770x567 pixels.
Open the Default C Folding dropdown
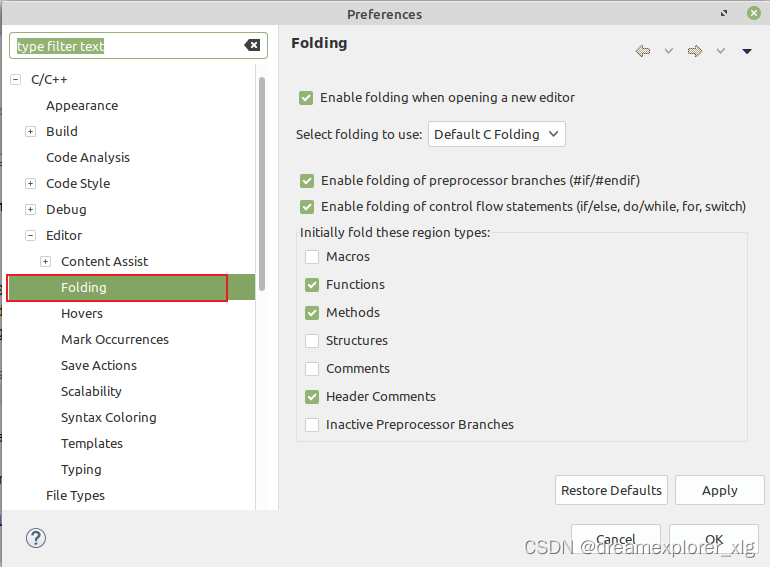pos(496,134)
